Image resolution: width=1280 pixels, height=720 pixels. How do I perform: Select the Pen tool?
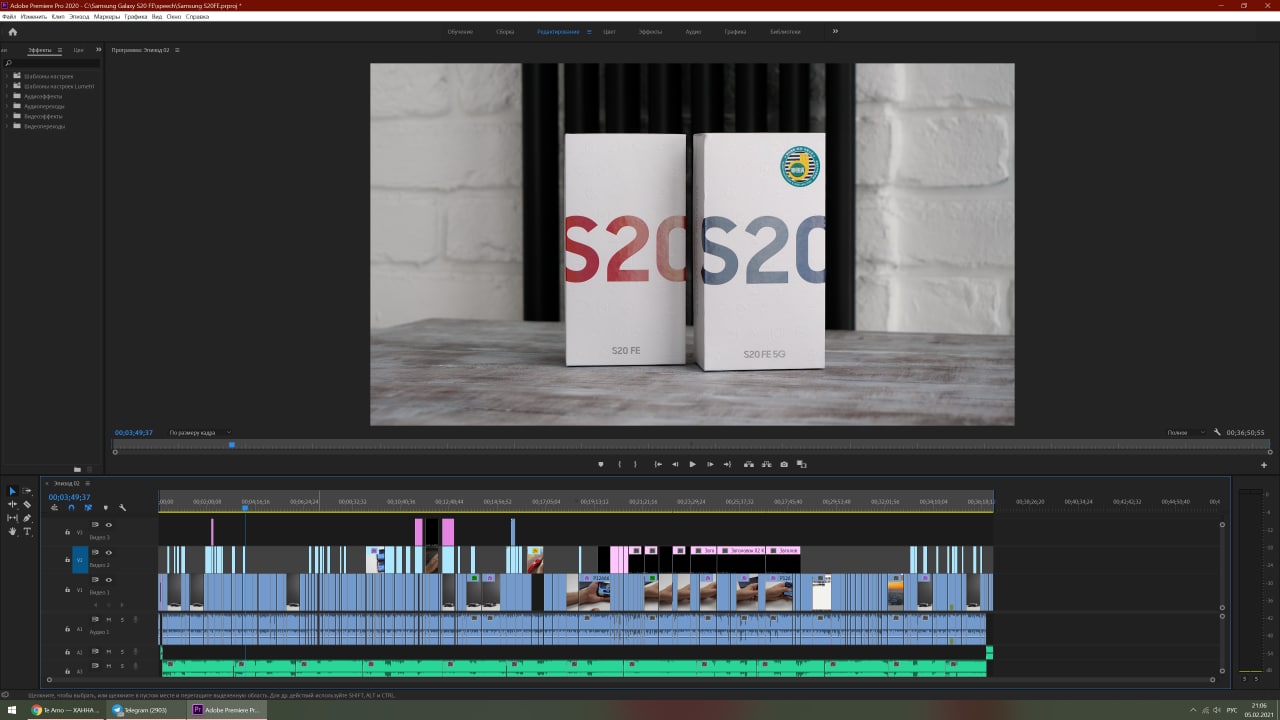[27, 518]
